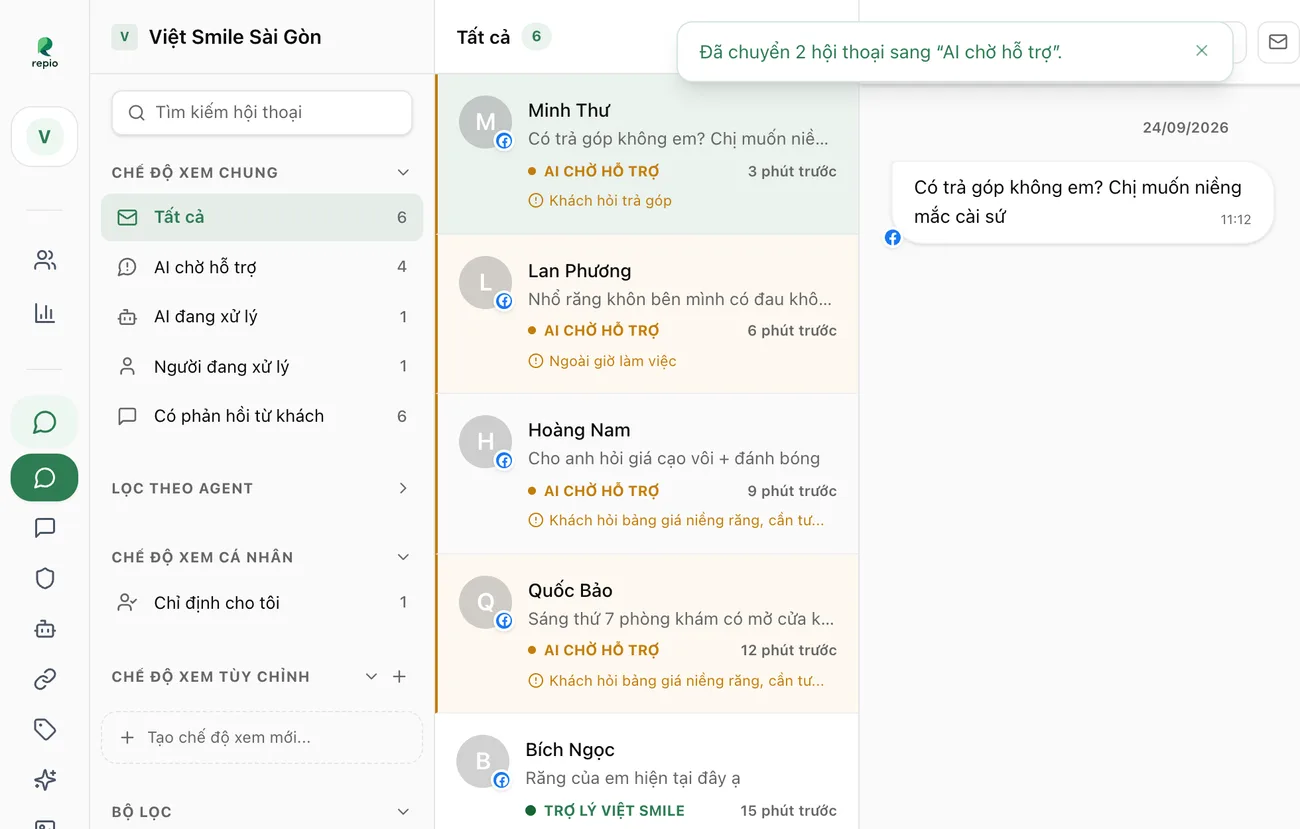The width and height of the screenshot is (1300, 829).
Task: Click the "Có trả góp không em?" message bubble
Action: tap(1082, 202)
